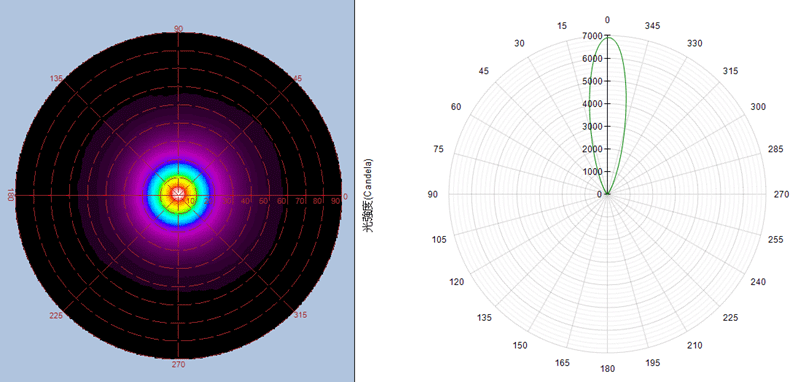Click the 15 degree label on polar plot
Screen dimensions: 804x382
563,26
